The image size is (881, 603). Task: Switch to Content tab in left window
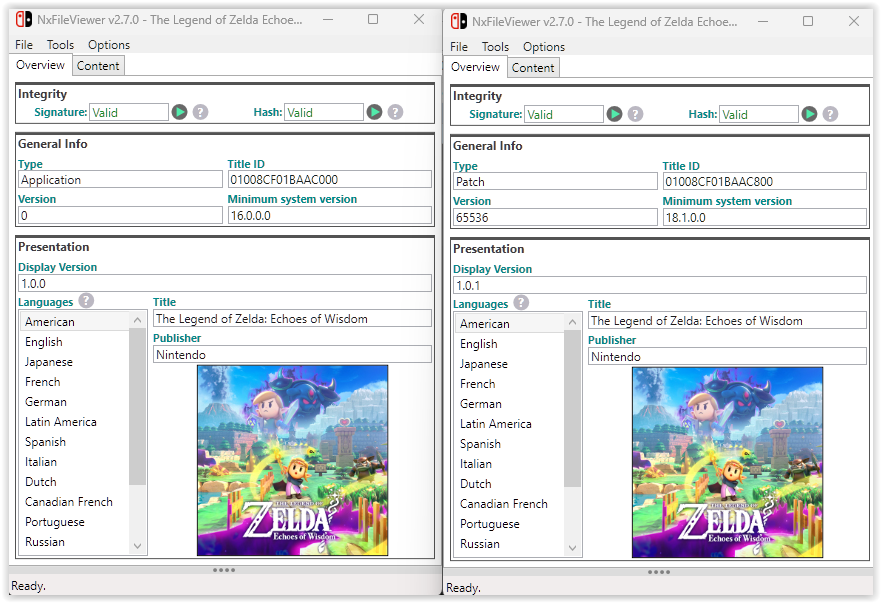click(x=98, y=66)
